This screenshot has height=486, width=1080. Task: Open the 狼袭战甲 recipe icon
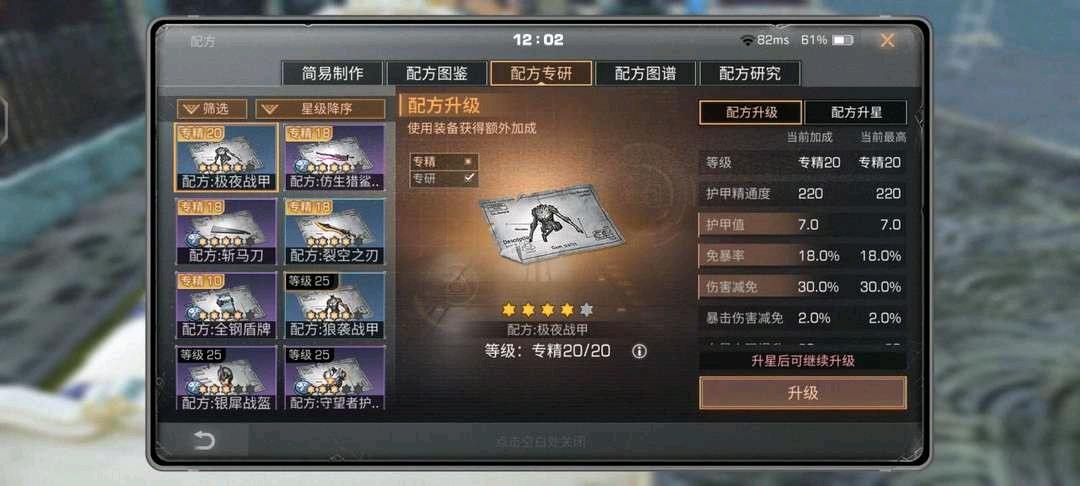click(335, 306)
